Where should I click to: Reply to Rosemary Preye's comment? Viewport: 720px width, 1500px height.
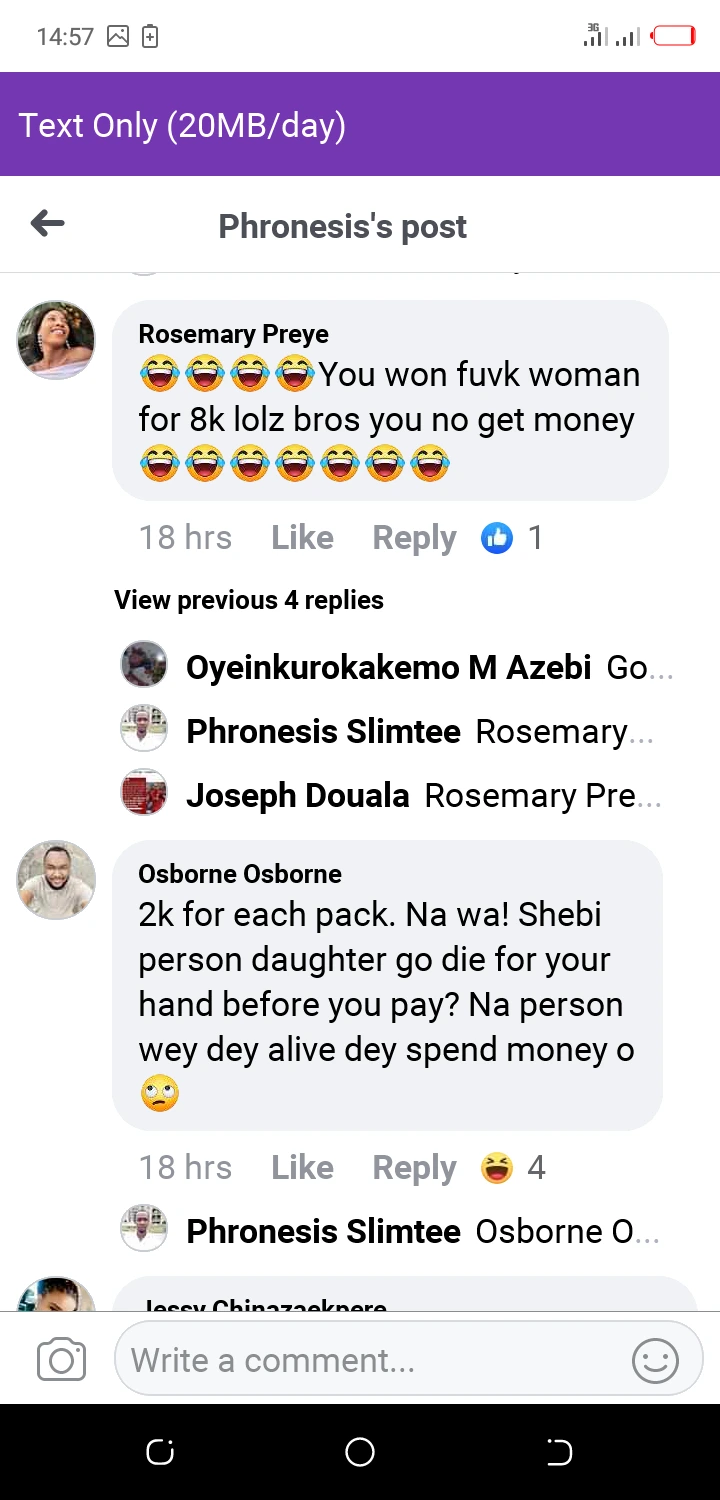tap(414, 538)
